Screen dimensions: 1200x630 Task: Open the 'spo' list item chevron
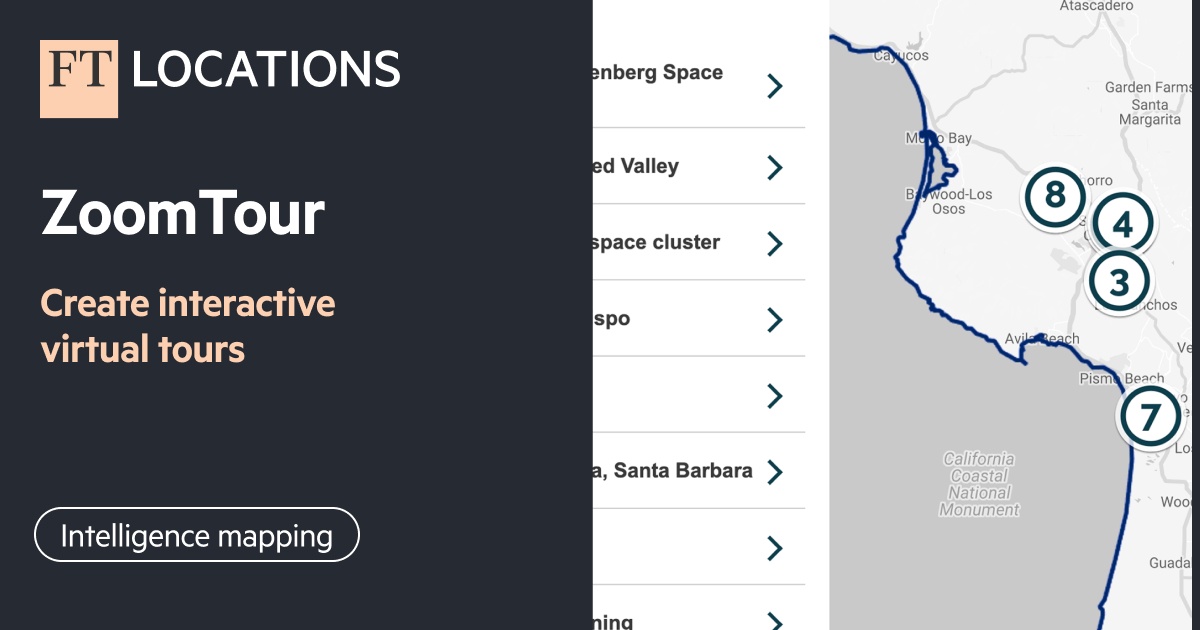coord(775,319)
